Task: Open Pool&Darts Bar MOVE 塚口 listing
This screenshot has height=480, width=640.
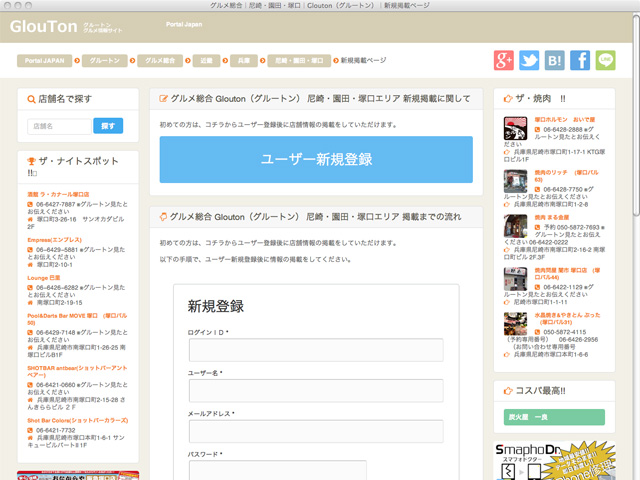Action: (77, 319)
